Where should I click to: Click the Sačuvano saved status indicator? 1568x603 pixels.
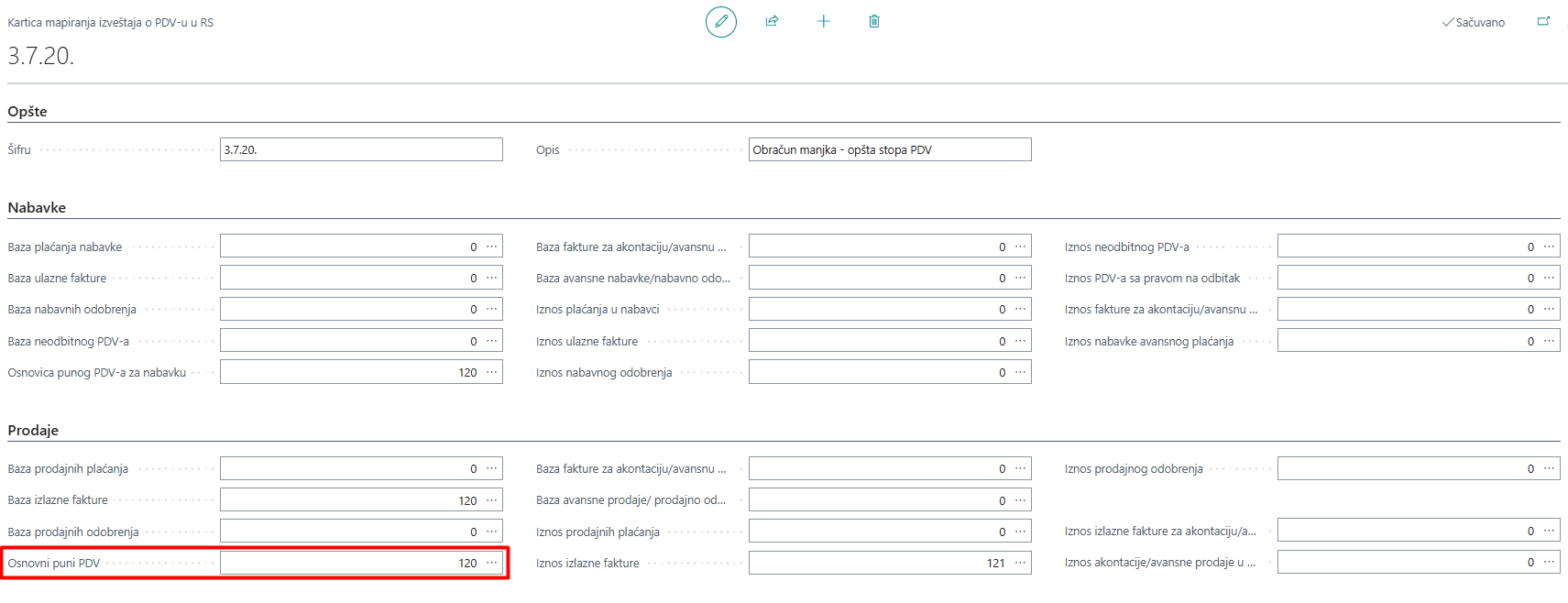(1474, 22)
